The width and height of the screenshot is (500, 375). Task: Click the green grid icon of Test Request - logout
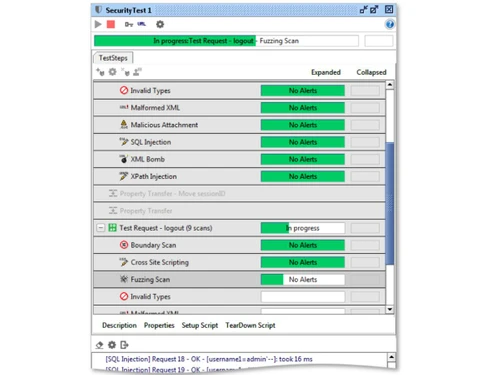pos(113,228)
